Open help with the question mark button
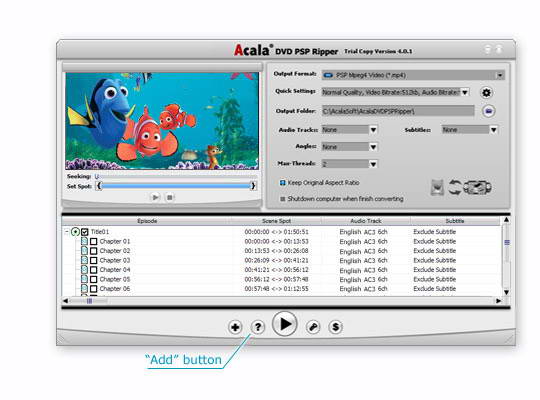The height and width of the screenshot is (400, 540). (258, 327)
